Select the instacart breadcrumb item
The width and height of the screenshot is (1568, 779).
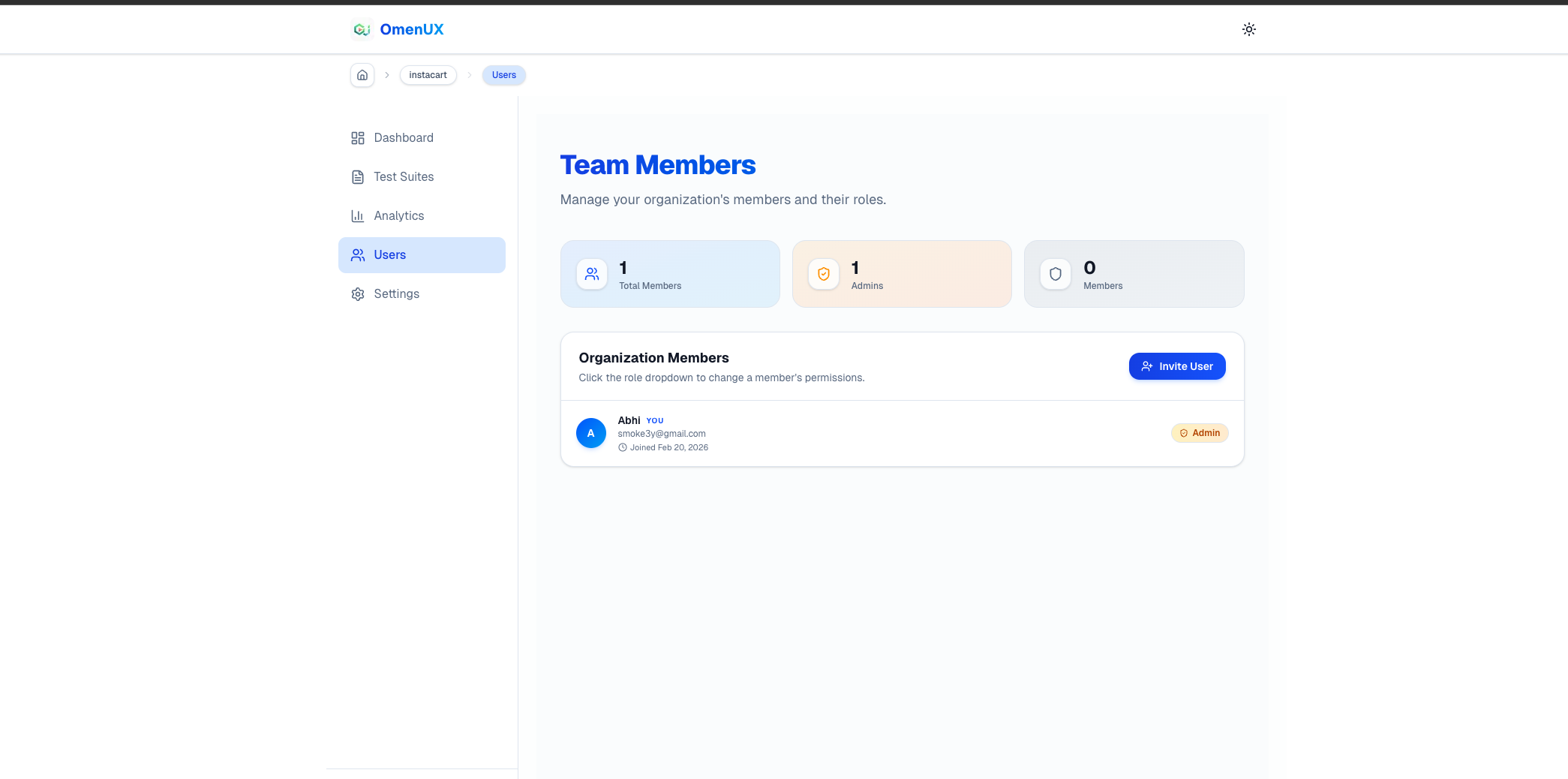coord(428,75)
